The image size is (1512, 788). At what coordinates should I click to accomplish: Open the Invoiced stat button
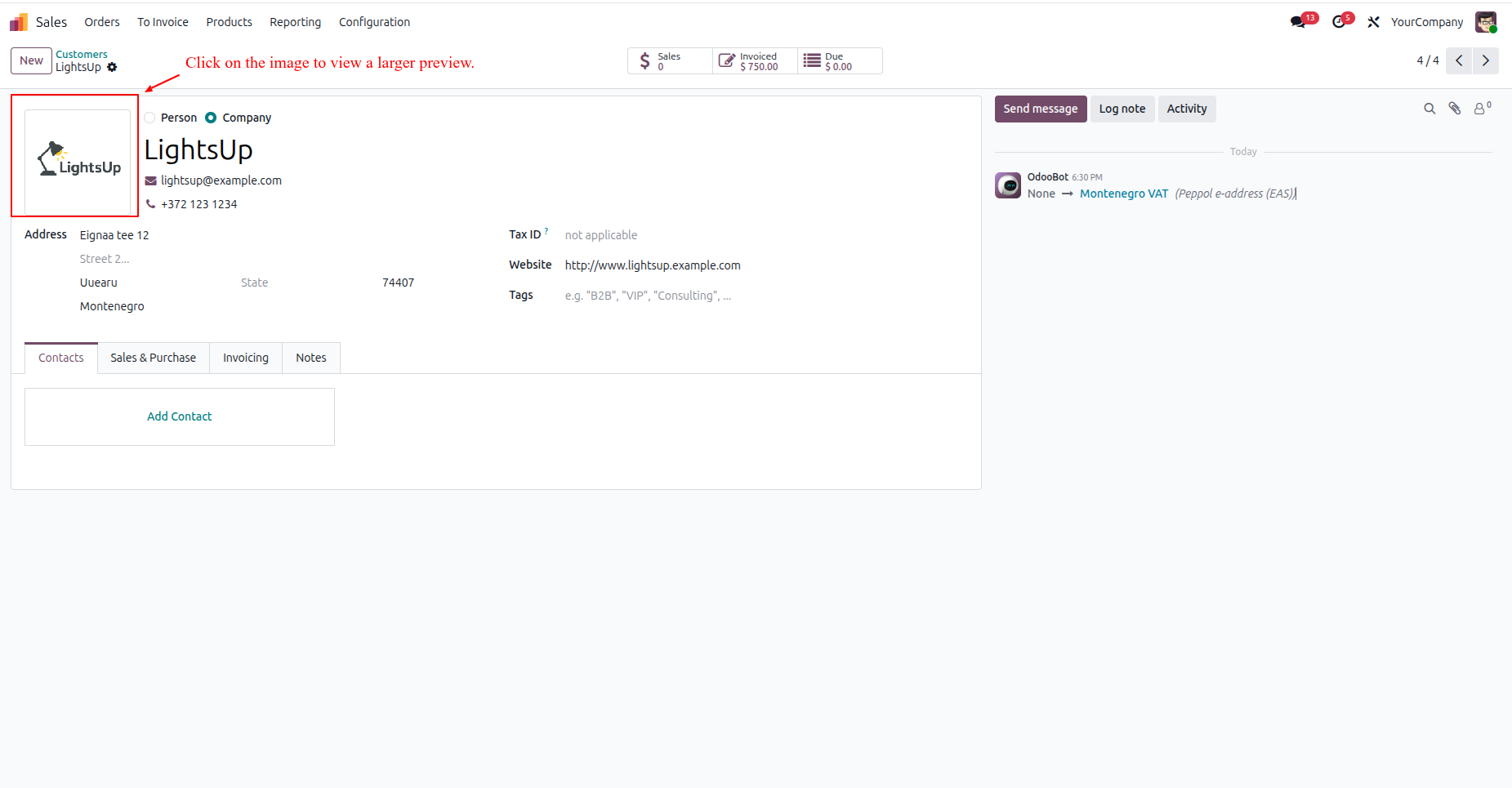click(755, 61)
